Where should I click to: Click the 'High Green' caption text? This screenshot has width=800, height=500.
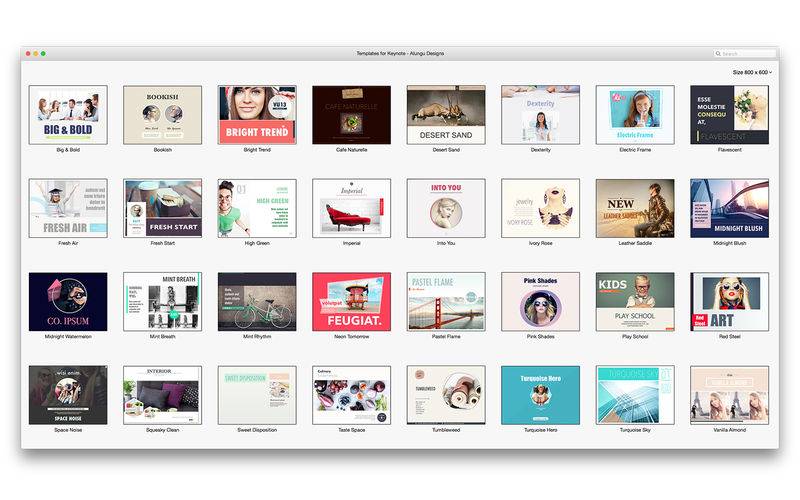pos(257,243)
